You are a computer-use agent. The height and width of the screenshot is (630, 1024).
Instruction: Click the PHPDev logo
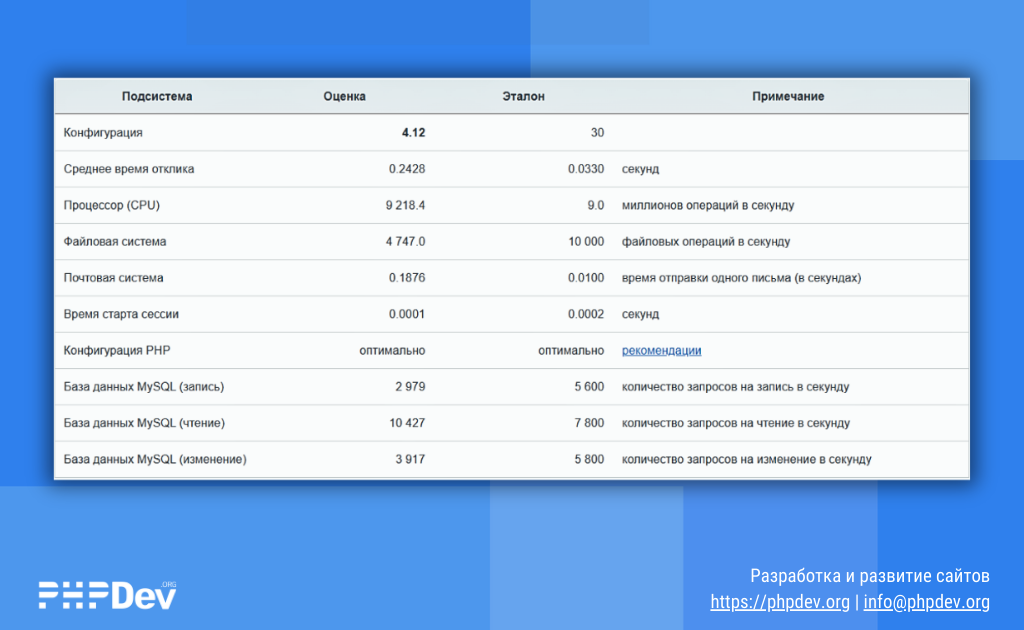tap(108, 595)
